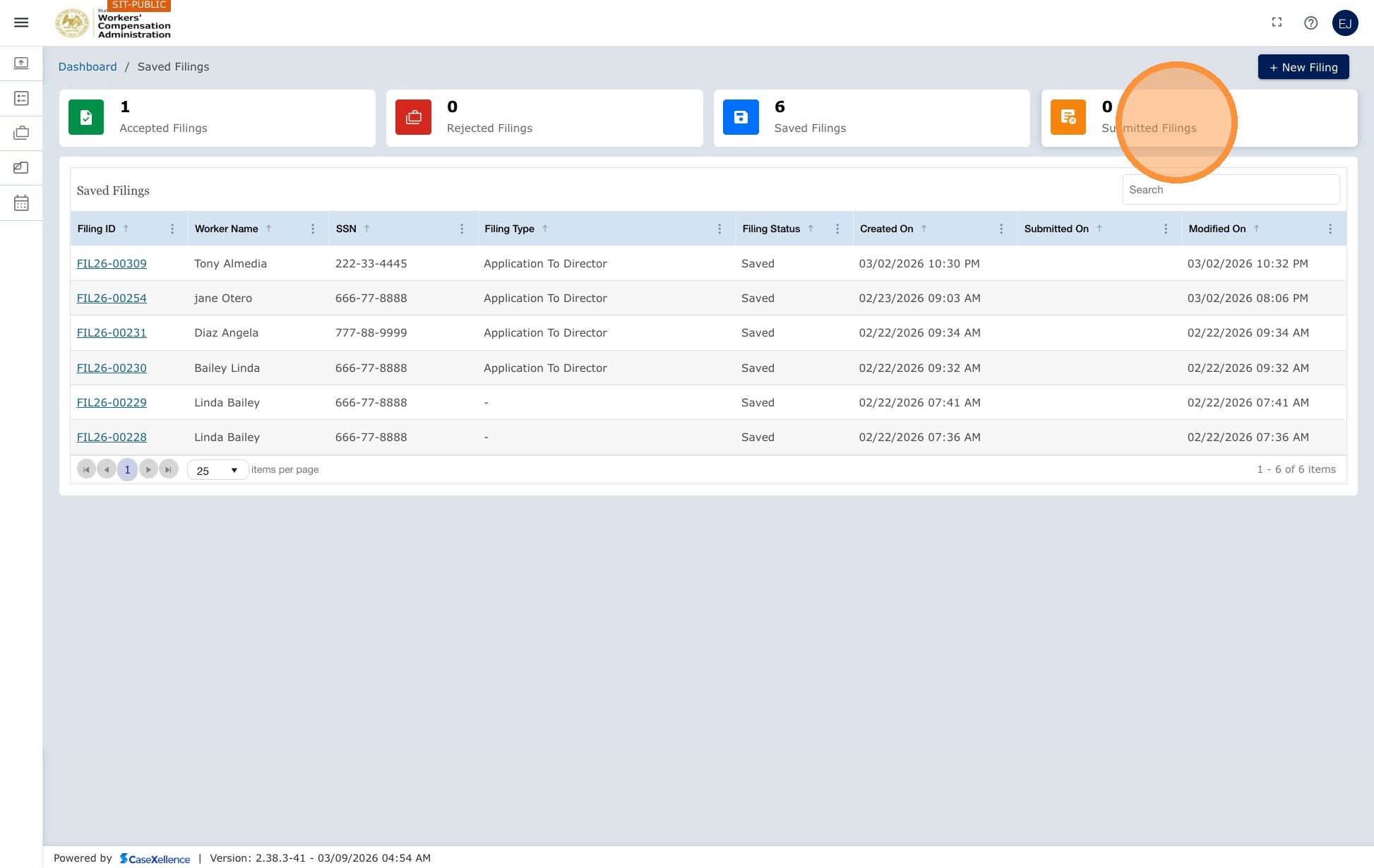Go to Dashboard breadcrumb link
This screenshot has height=868, width=1374.
coord(88,66)
